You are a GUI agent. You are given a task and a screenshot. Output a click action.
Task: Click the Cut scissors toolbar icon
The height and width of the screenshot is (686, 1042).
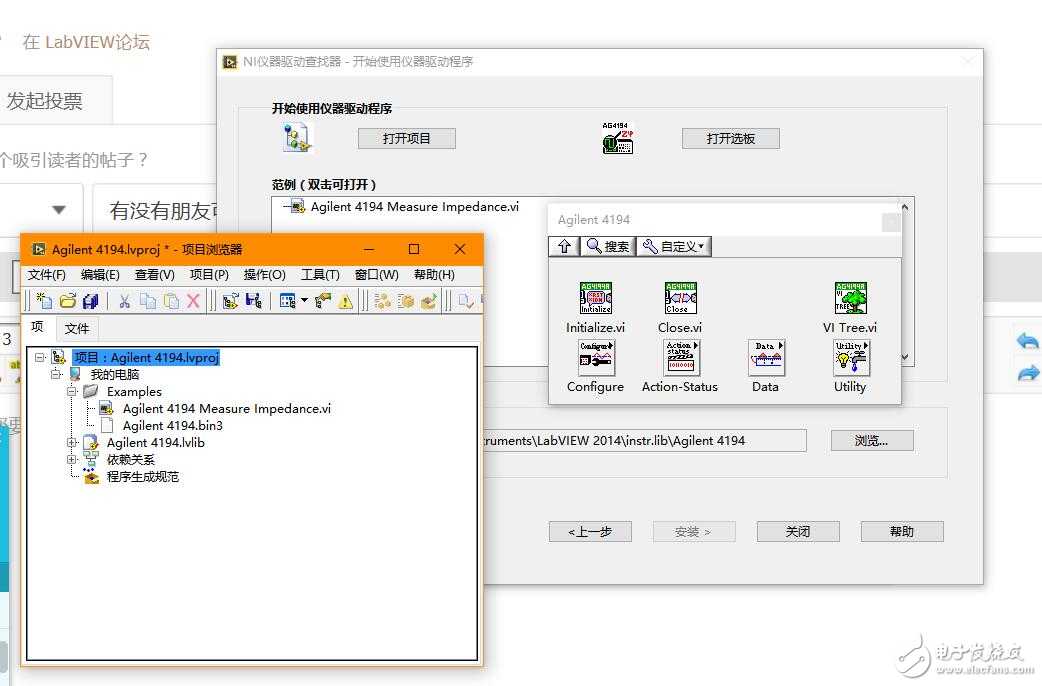[124, 301]
